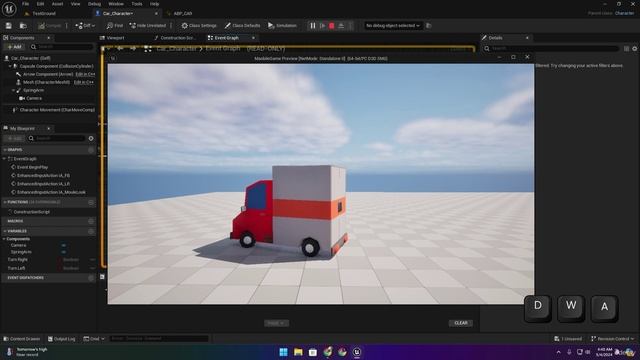640x360 pixels.
Task: Open the Debug menu
Action: point(94,4)
